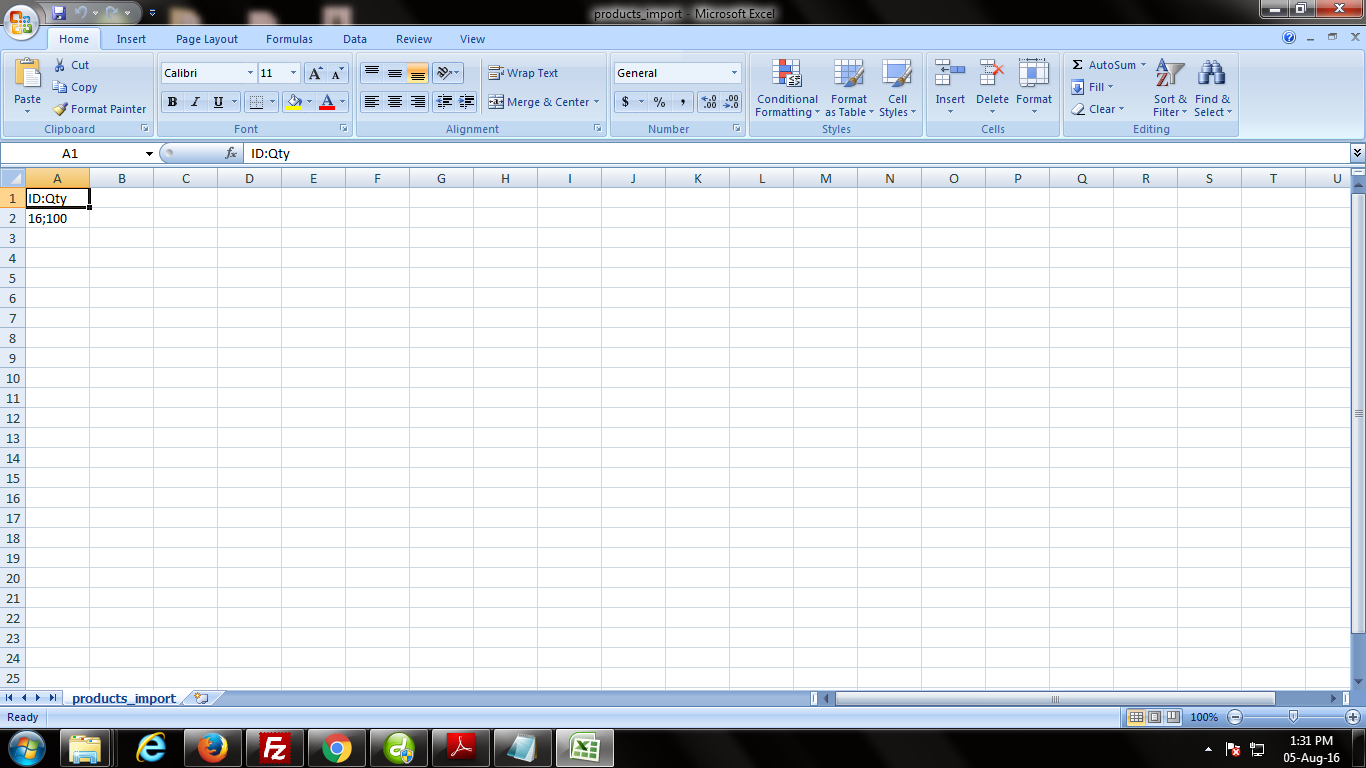
Task: Click the zoom slider handle
Action: pos(1294,717)
